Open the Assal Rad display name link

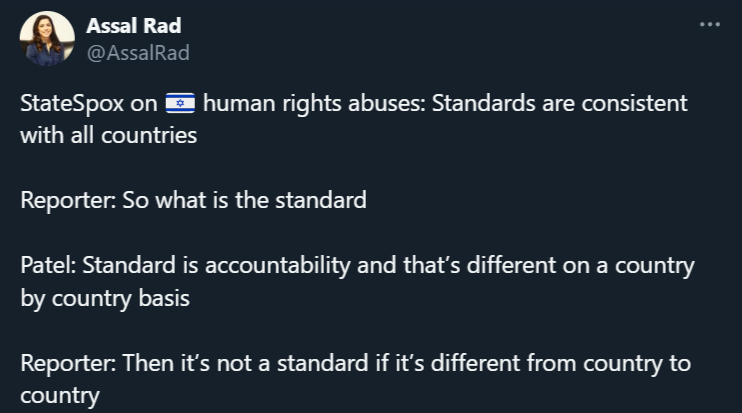134,26
